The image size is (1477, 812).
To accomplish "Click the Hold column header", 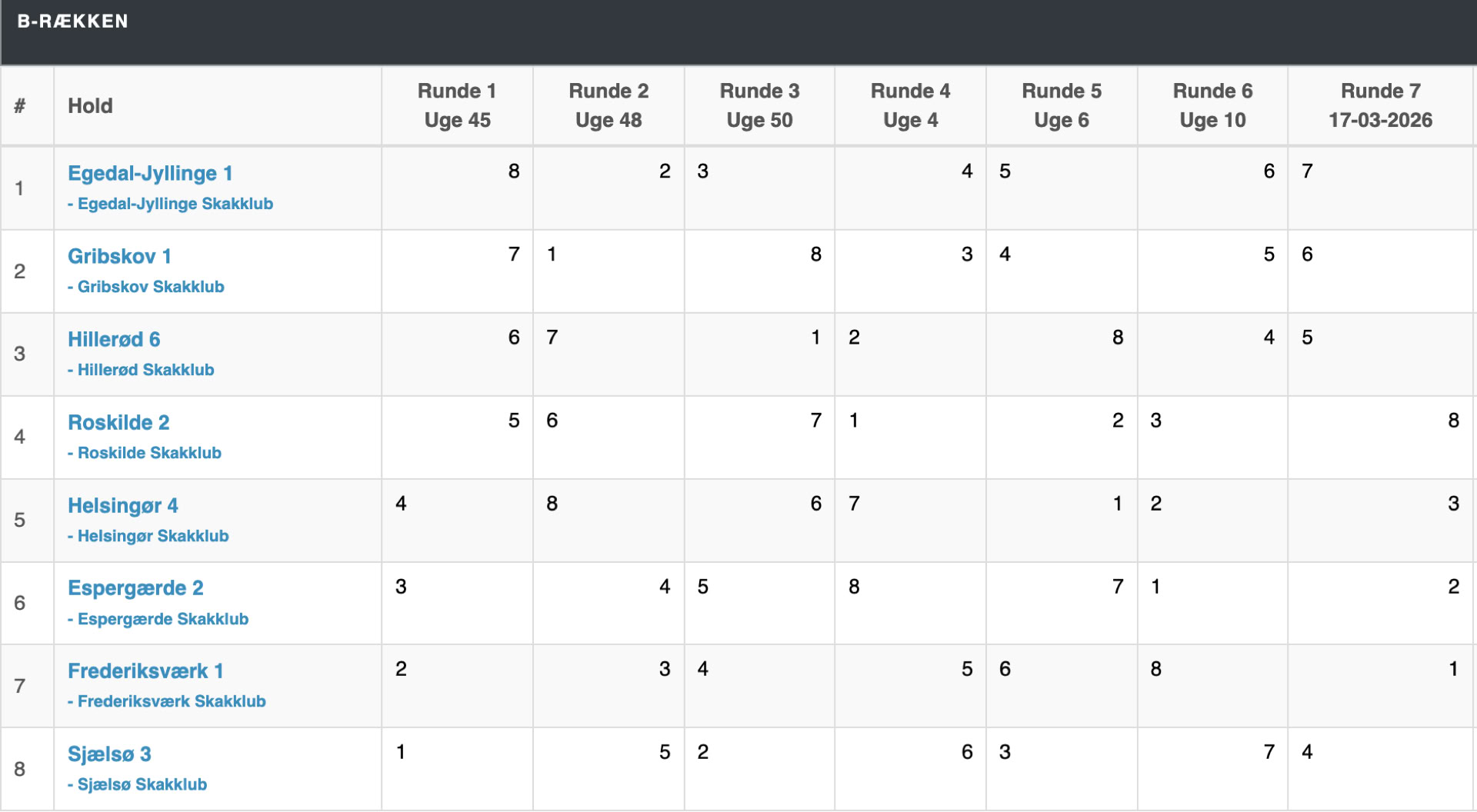I will pos(90,106).
